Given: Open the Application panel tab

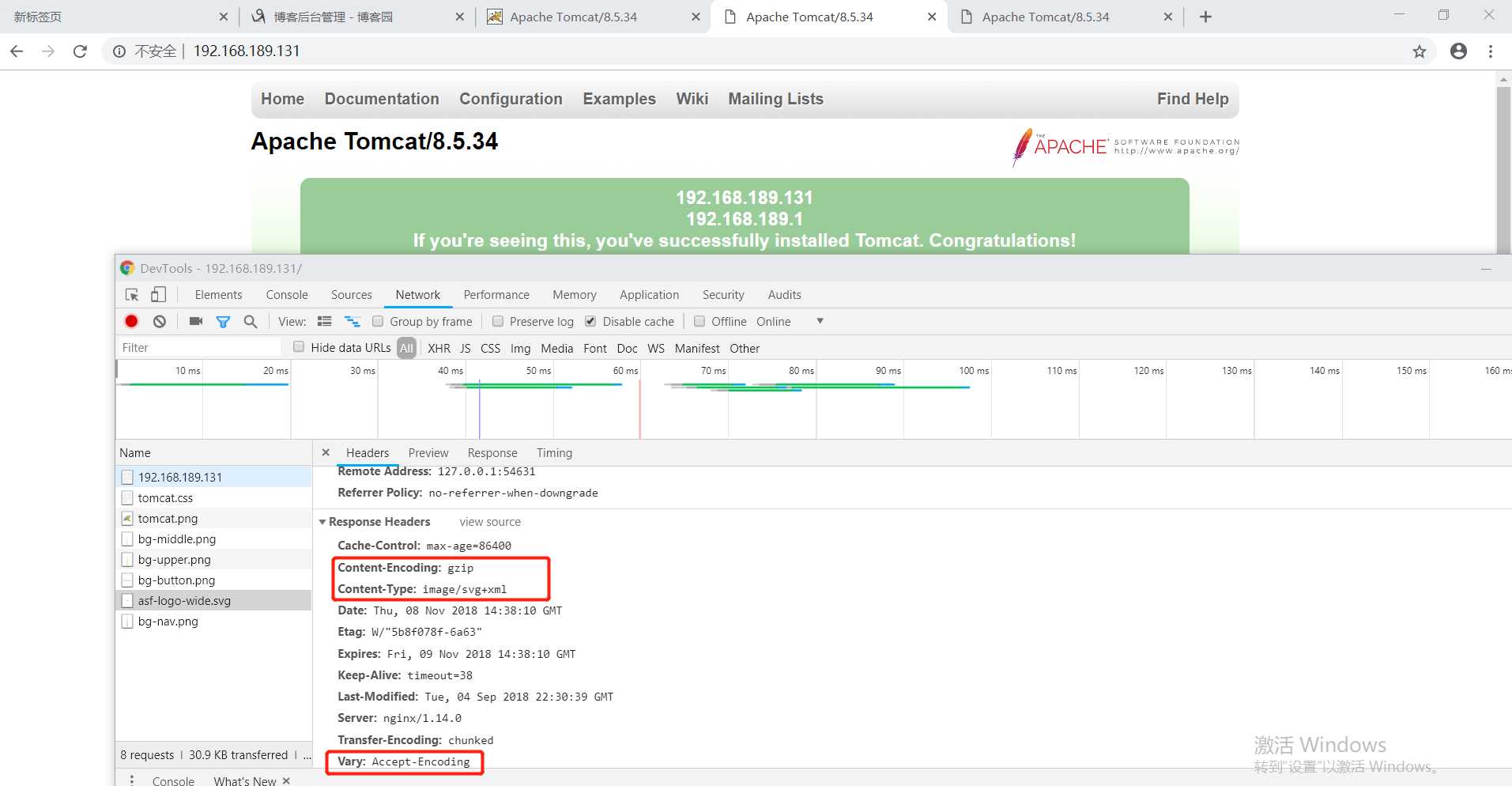Looking at the screenshot, I should tap(649, 295).
